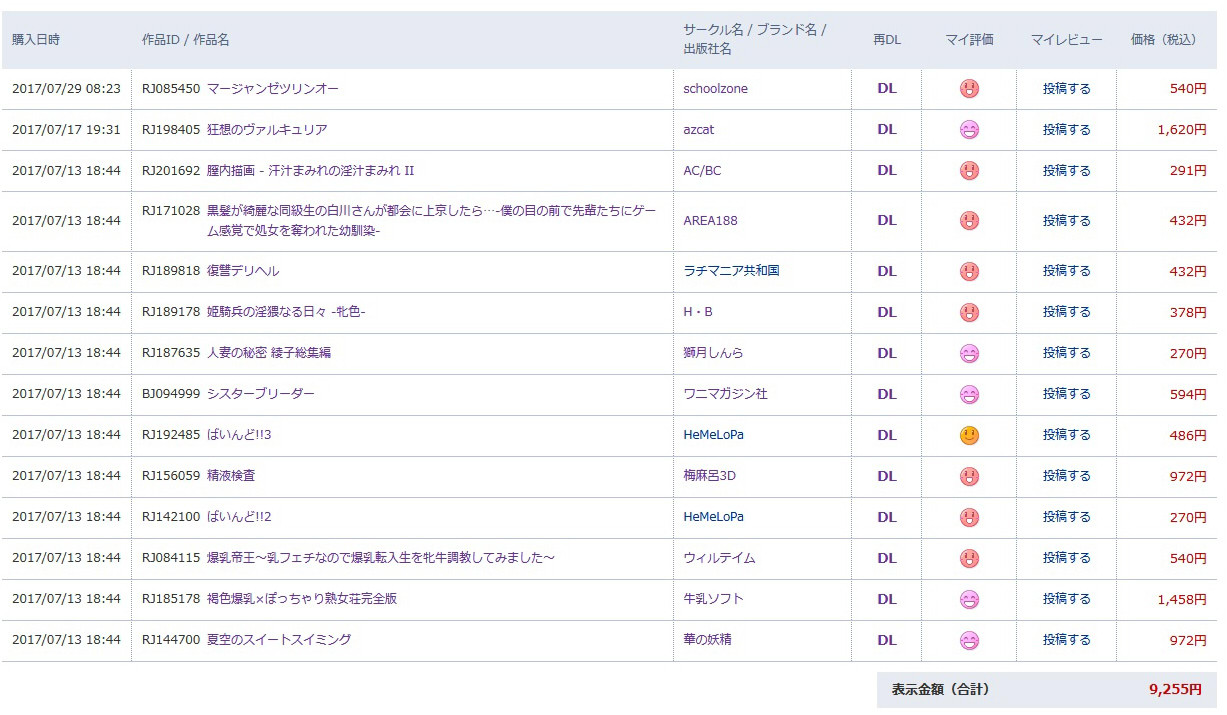Click 投稿する for RJ085450

tap(1067, 88)
